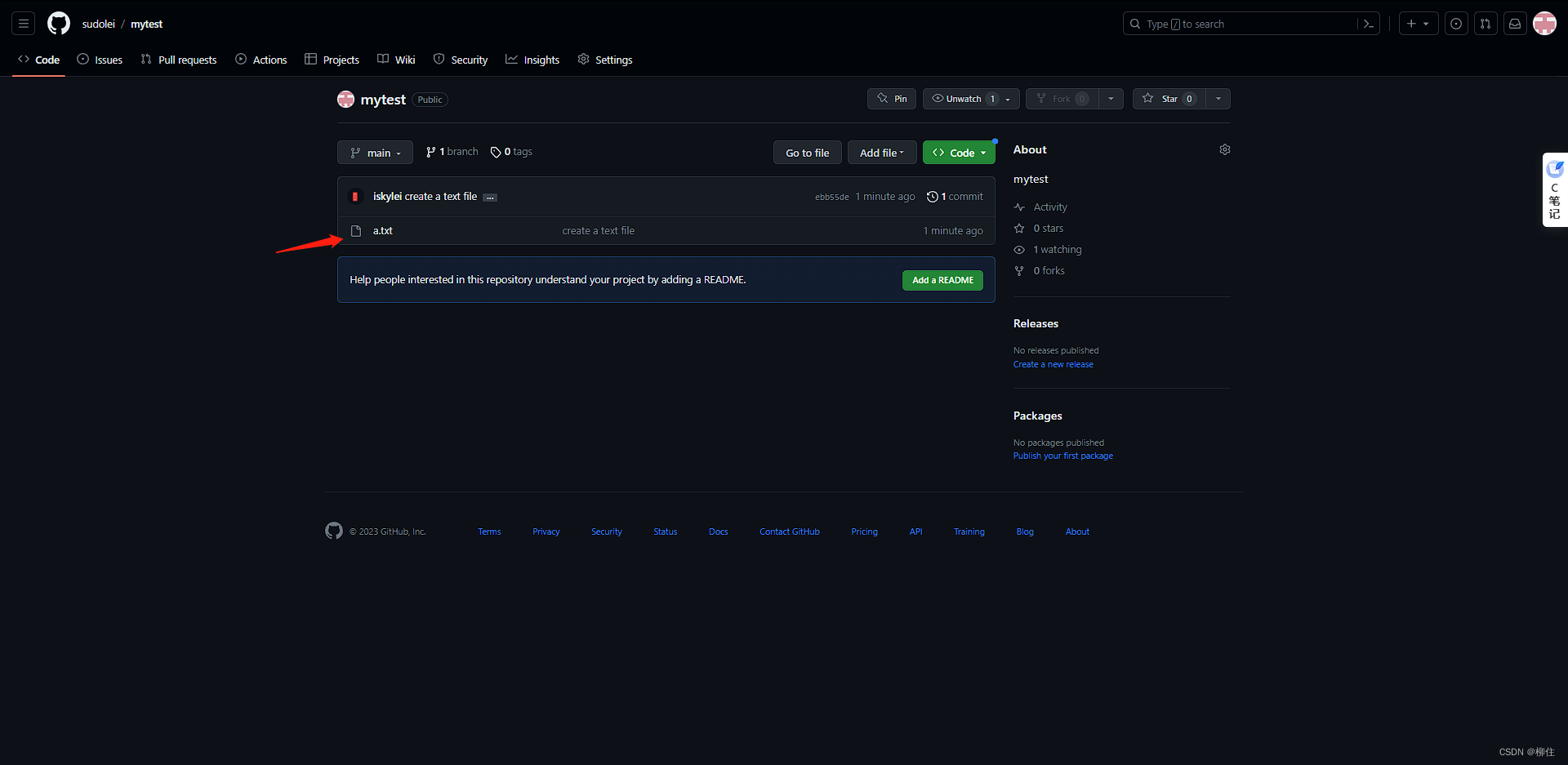Pin the mytest repository

coord(892,99)
